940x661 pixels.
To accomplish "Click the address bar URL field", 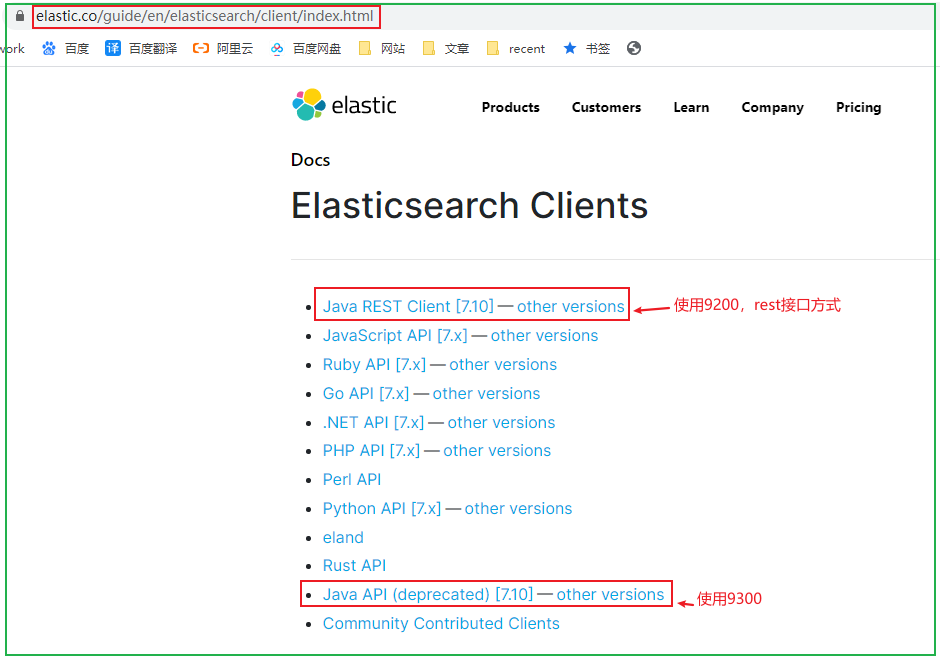I will [x=205, y=16].
